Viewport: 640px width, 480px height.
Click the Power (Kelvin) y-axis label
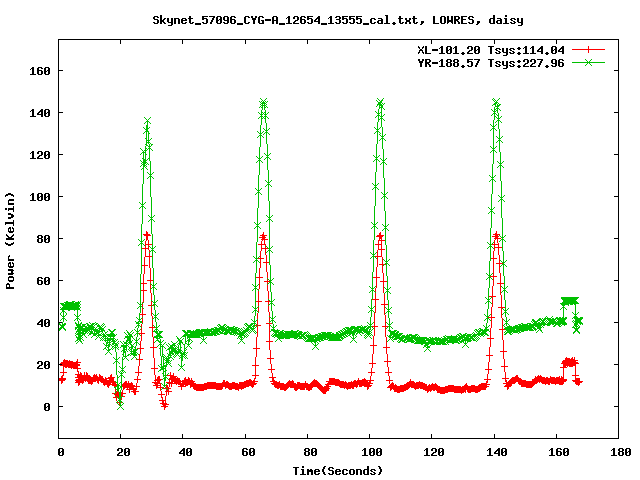pos(10,241)
